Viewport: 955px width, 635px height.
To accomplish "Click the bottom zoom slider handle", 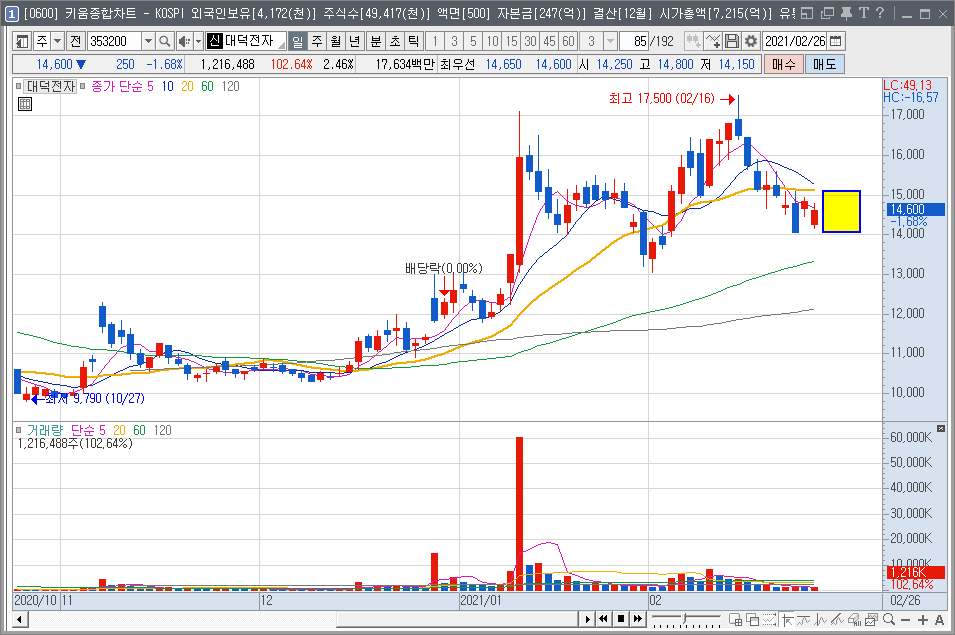I will click(685, 619).
